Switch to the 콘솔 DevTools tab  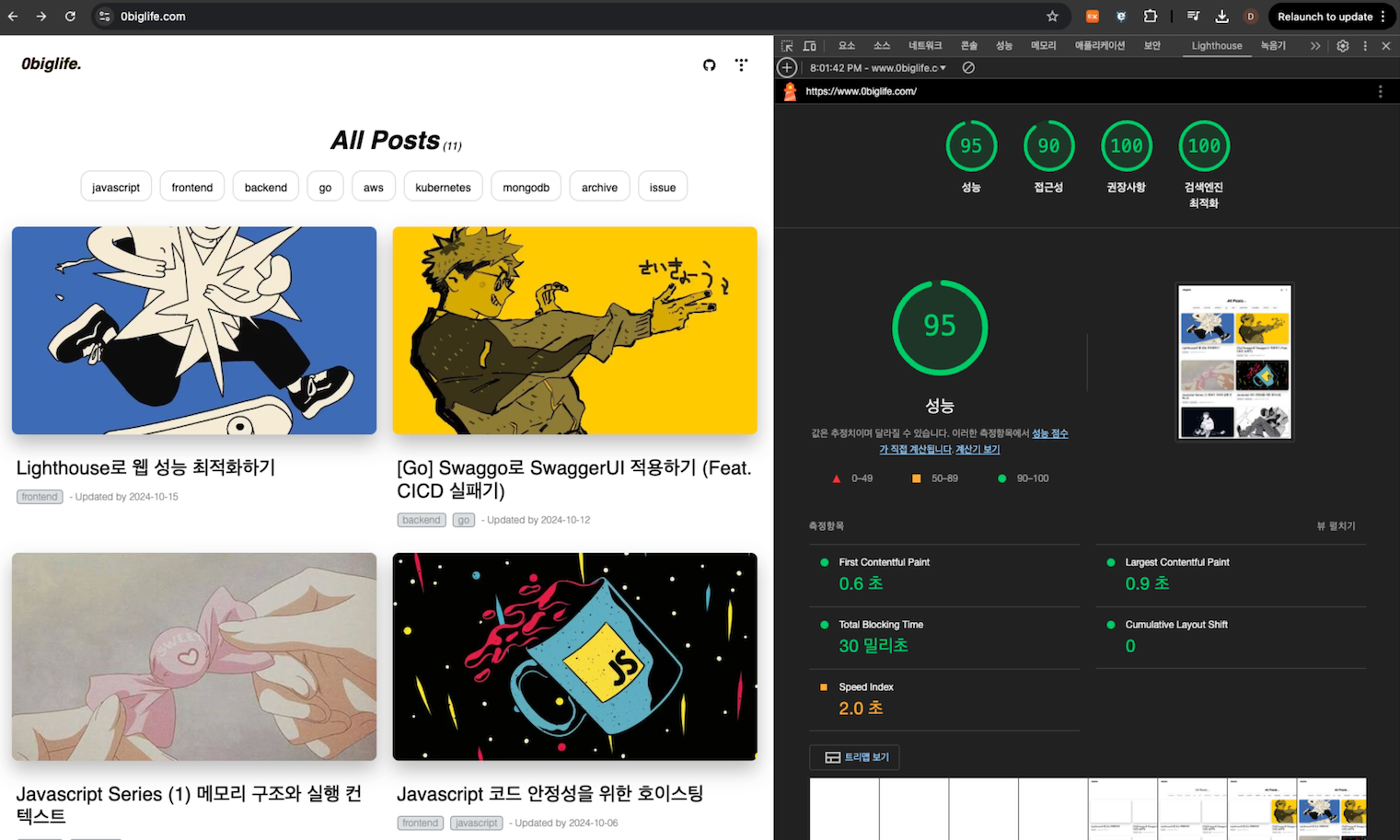(x=969, y=46)
